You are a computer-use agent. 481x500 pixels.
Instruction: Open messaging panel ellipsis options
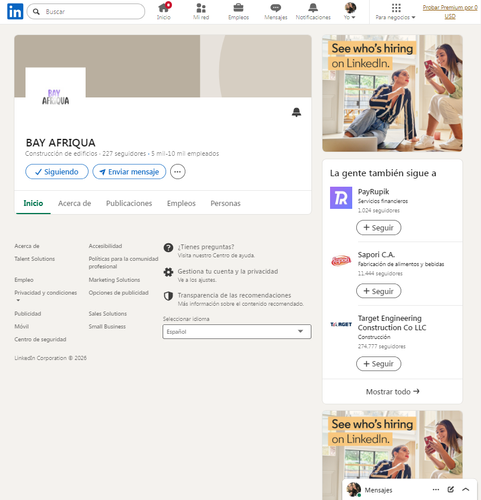click(x=436, y=490)
